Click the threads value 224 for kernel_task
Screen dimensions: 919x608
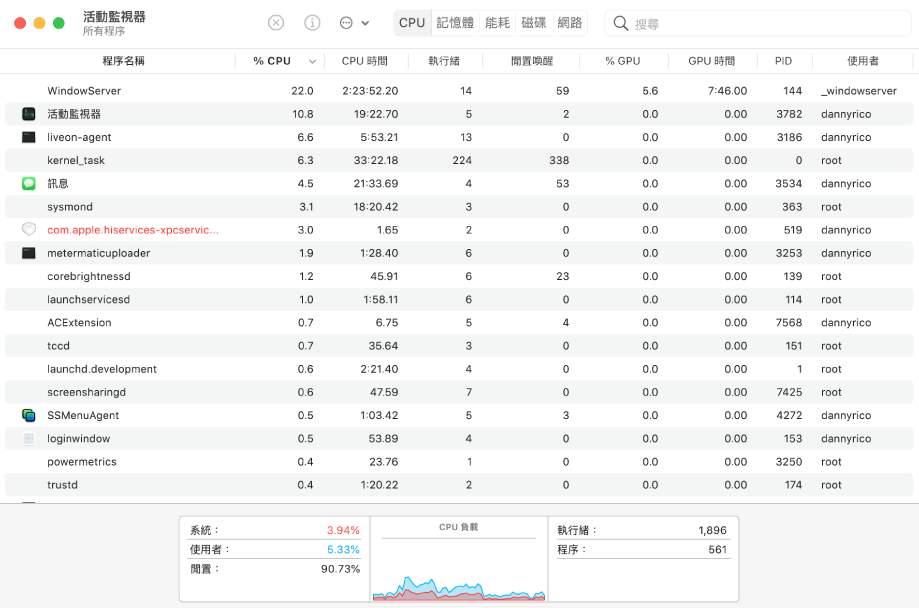coord(462,161)
